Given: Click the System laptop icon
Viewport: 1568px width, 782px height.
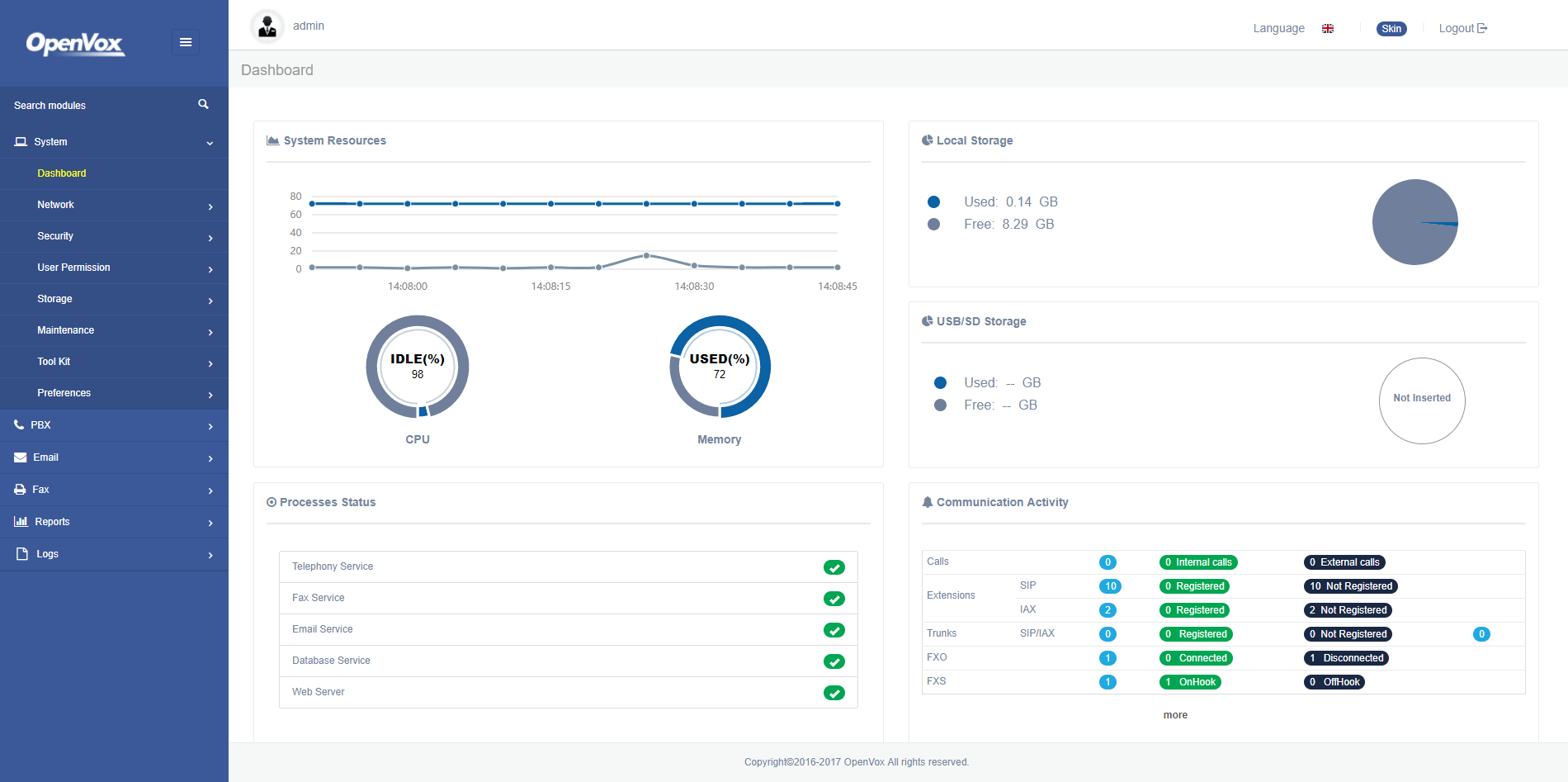Looking at the screenshot, I should pos(21,142).
